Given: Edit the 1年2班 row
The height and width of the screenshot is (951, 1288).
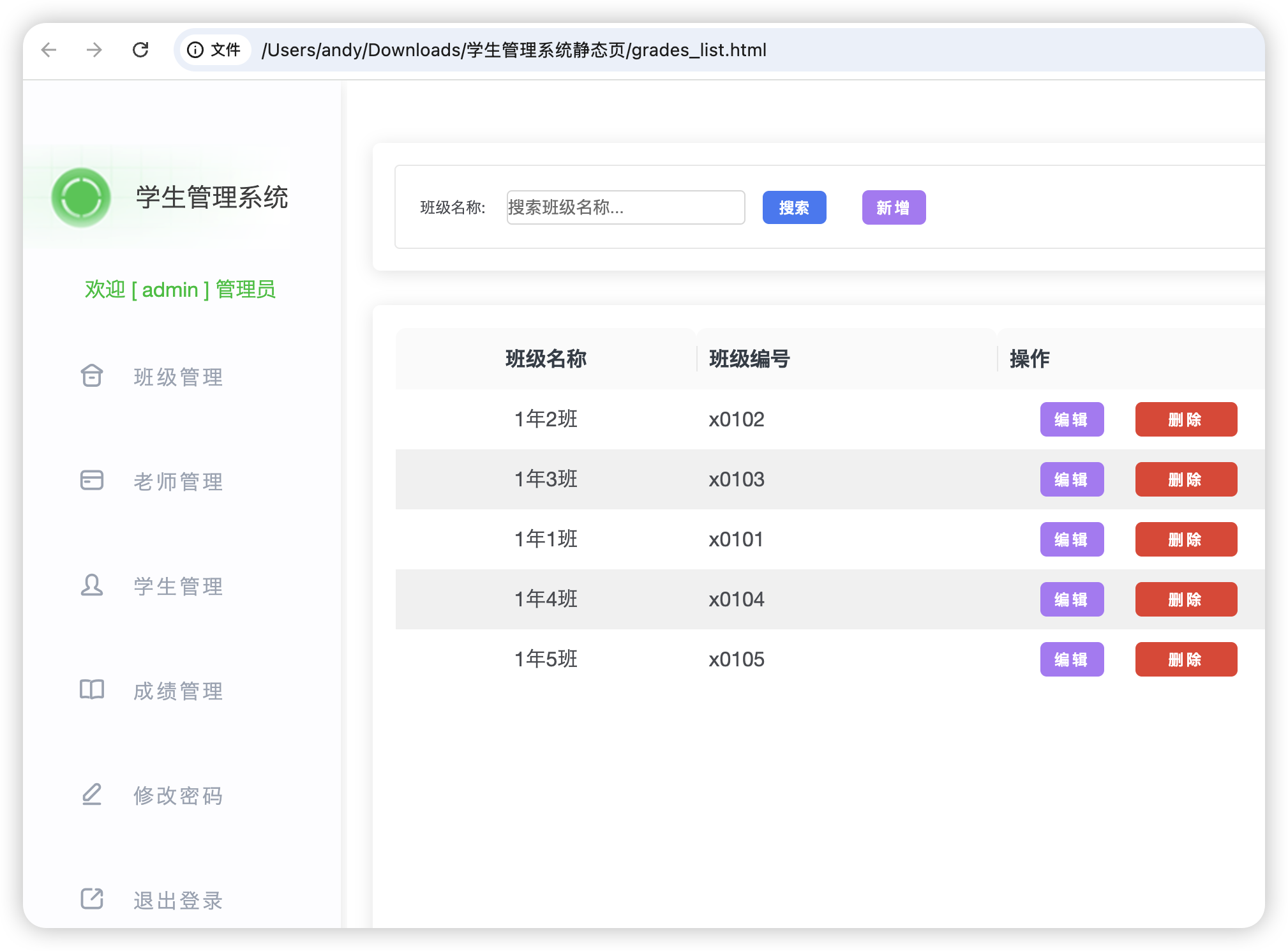Looking at the screenshot, I should tap(1072, 419).
